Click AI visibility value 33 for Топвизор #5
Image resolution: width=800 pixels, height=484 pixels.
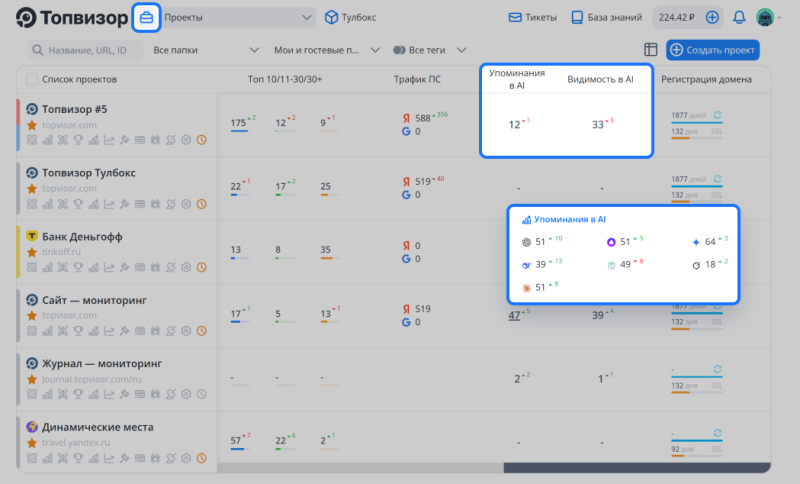pyautogui.click(x=597, y=124)
